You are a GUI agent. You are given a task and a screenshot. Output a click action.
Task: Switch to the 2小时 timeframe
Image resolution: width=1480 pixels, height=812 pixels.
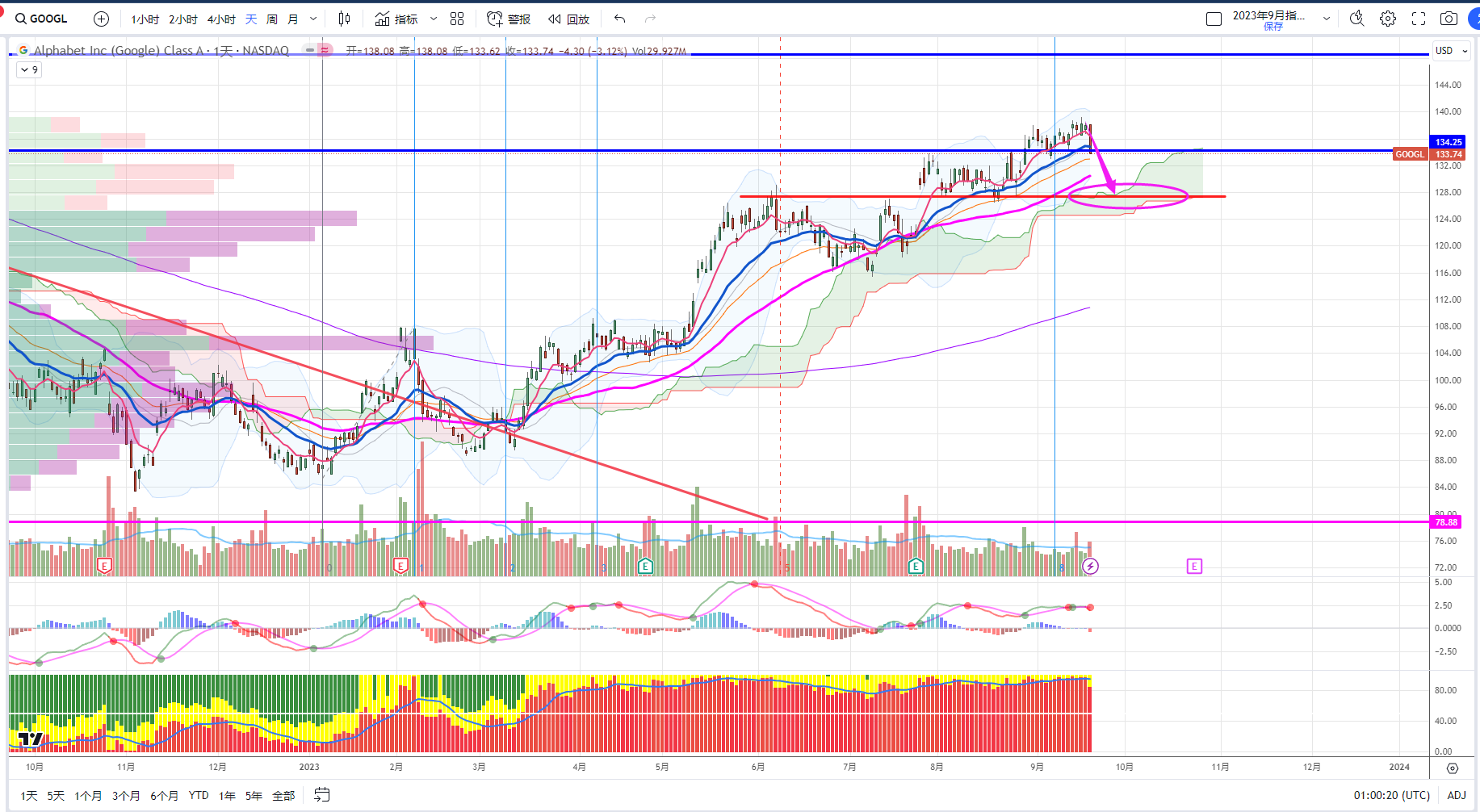pyautogui.click(x=183, y=19)
